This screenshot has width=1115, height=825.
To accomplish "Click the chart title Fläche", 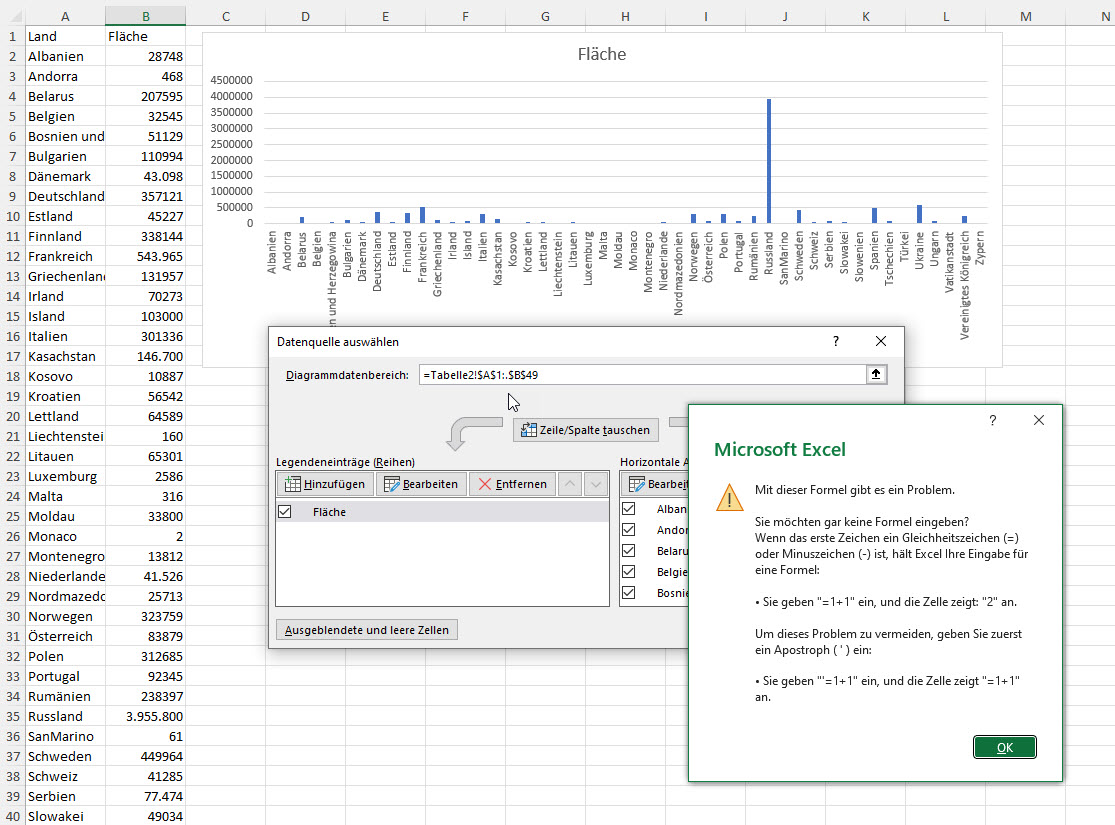I will coord(602,54).
